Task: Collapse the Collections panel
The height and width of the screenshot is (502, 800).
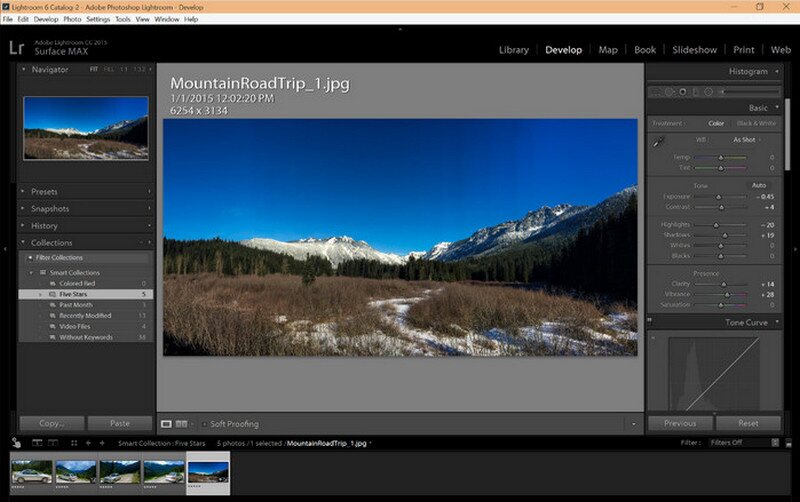Action: [x=23, y=242]
